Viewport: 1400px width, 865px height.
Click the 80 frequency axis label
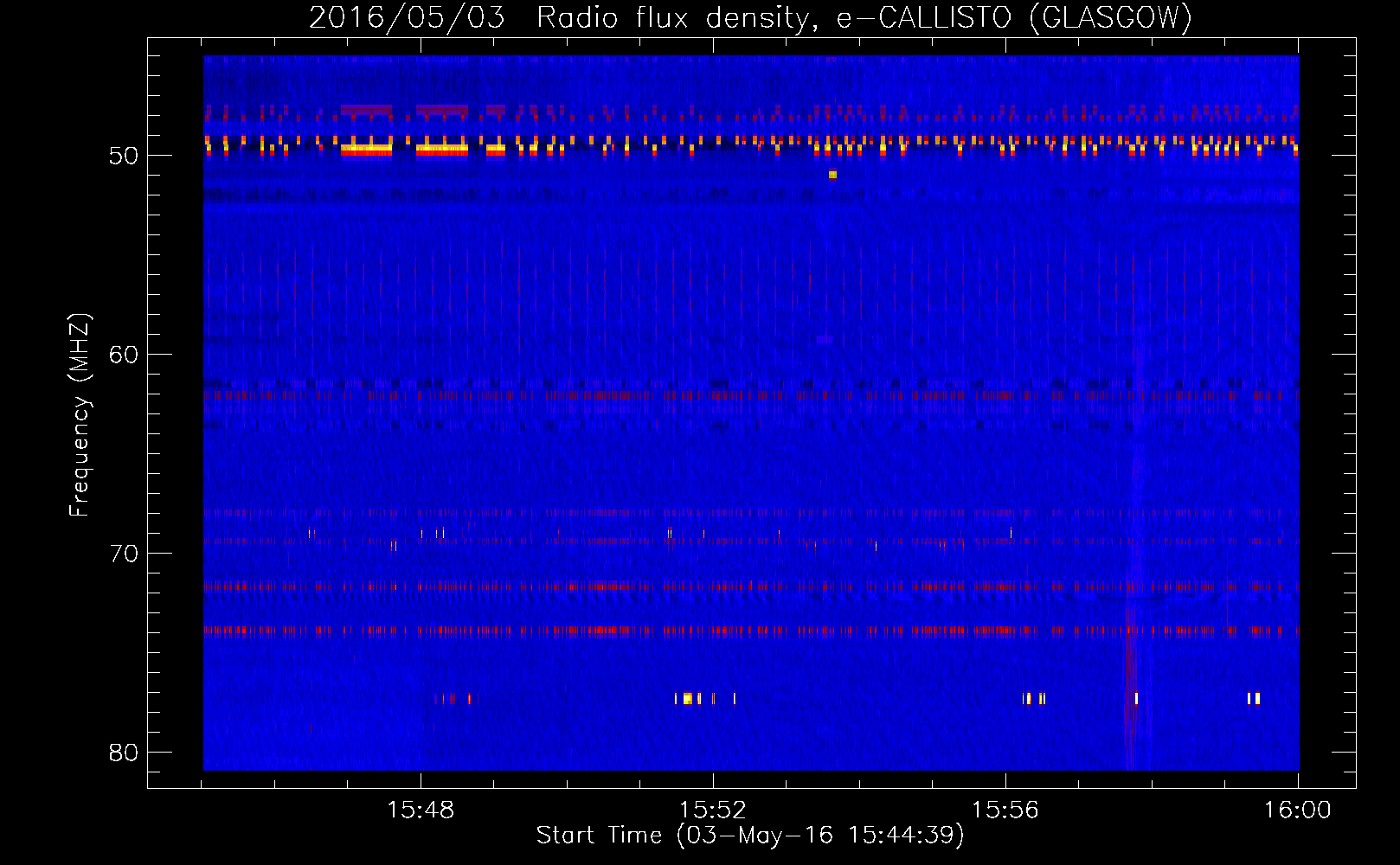[x=124, y=752]
